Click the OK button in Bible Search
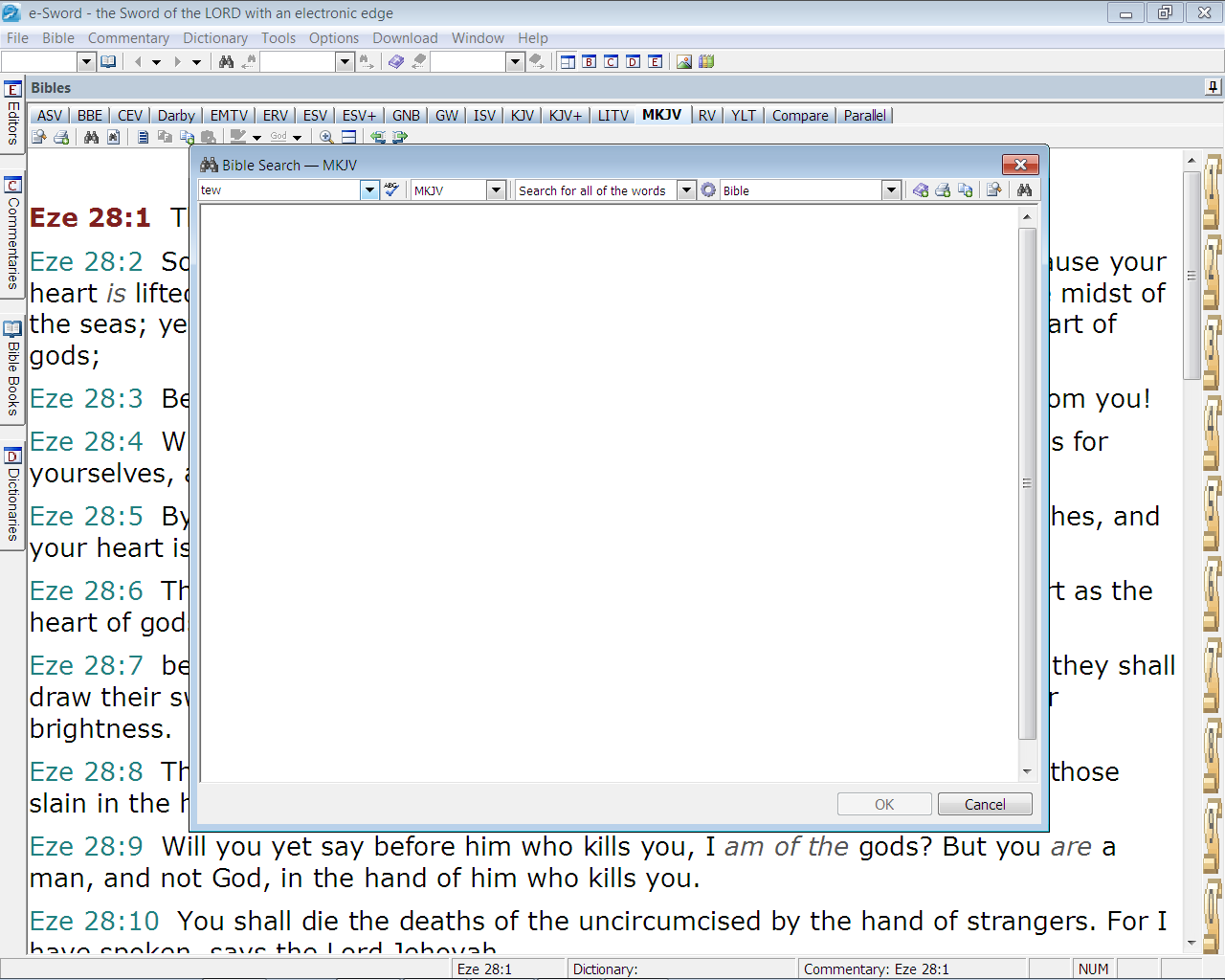The width and height of the screenshot is (1225, 980). (884, 804)
